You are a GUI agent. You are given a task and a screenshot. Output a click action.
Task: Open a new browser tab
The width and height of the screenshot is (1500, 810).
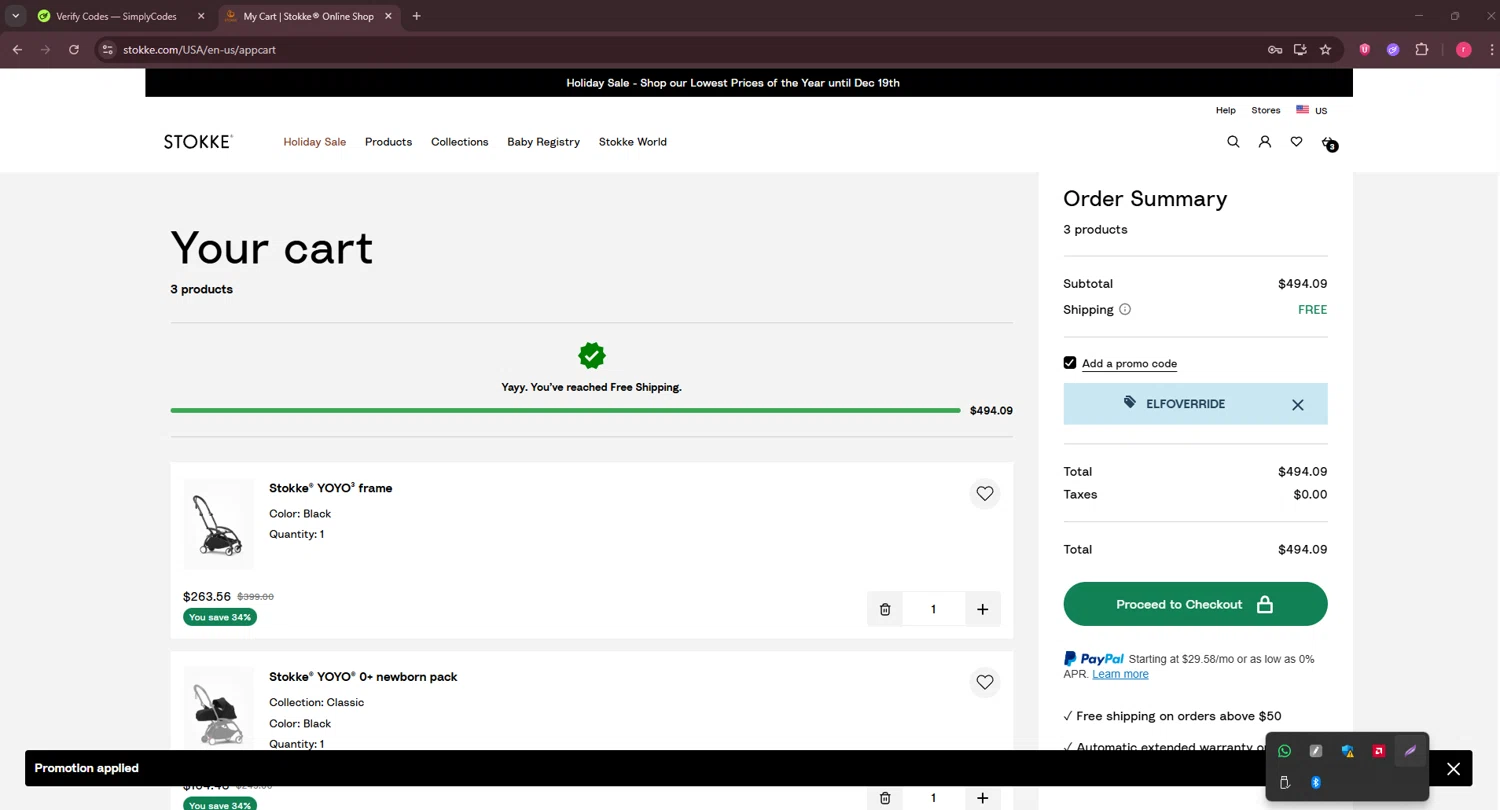(416, 16)
